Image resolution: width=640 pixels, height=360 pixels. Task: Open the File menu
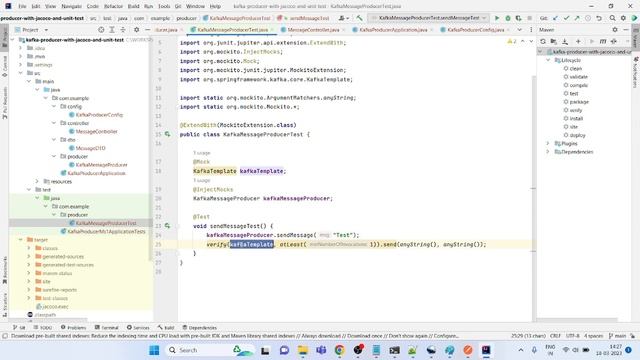pyautogui.click(x=22, y=6)
